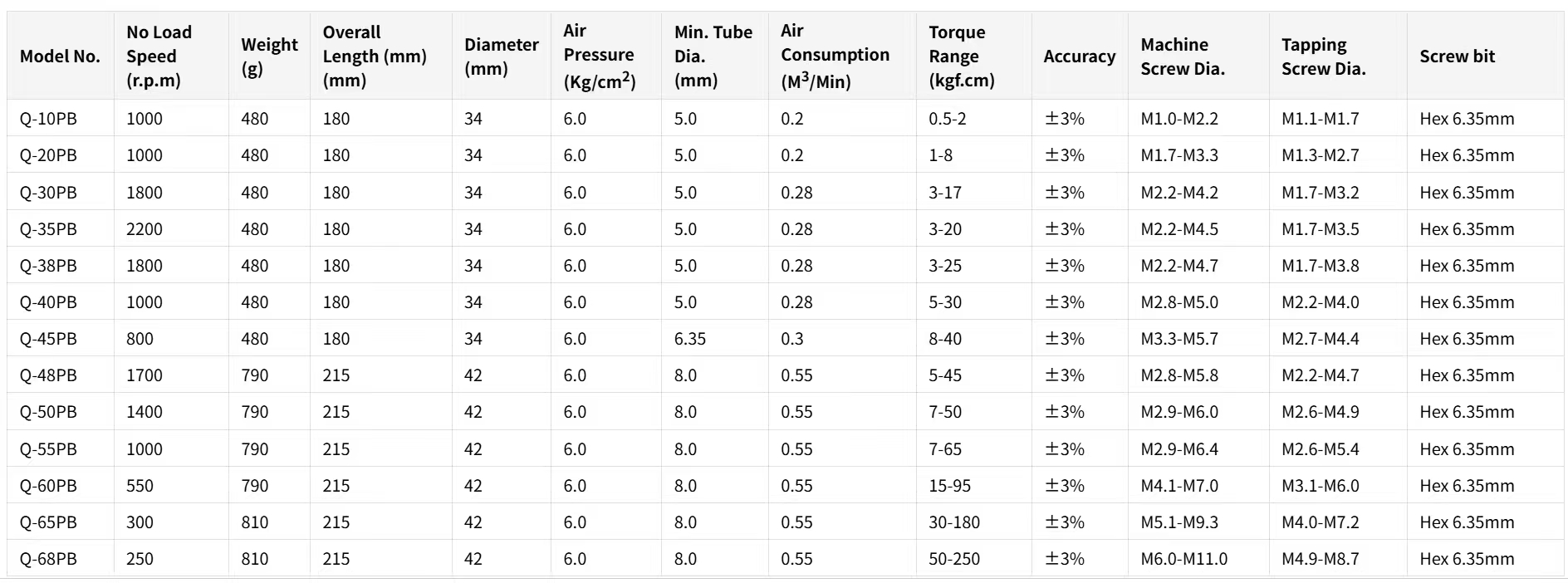
Task: Click the 2200 no load speed cell
Action: tap(145, 229)
